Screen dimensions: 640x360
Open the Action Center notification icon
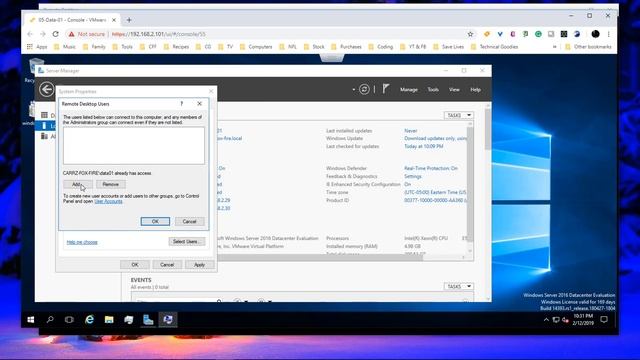pyautogui.click(x=604, y=320)
